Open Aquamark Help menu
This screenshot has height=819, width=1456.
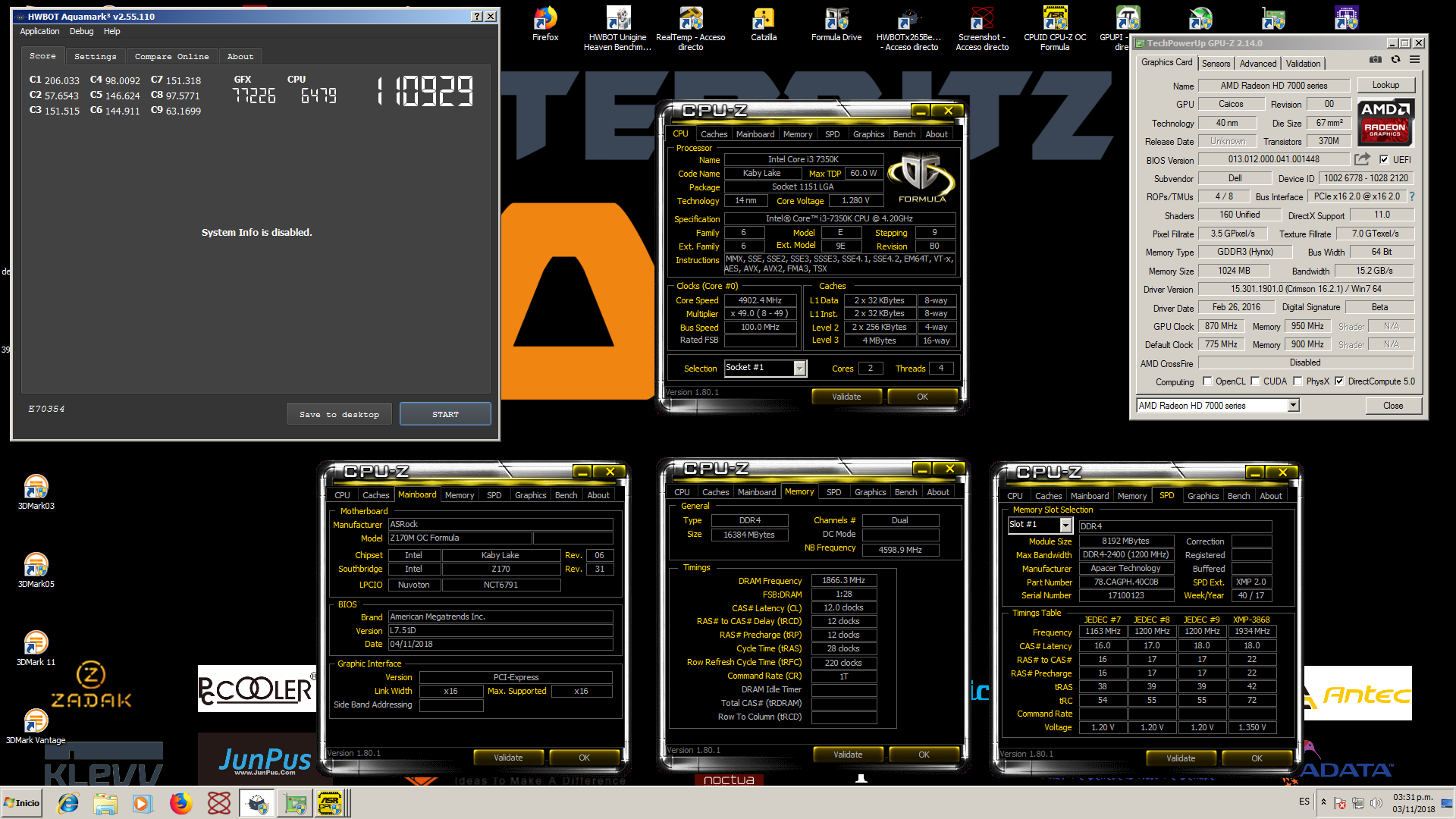click(x=112, y=31)
